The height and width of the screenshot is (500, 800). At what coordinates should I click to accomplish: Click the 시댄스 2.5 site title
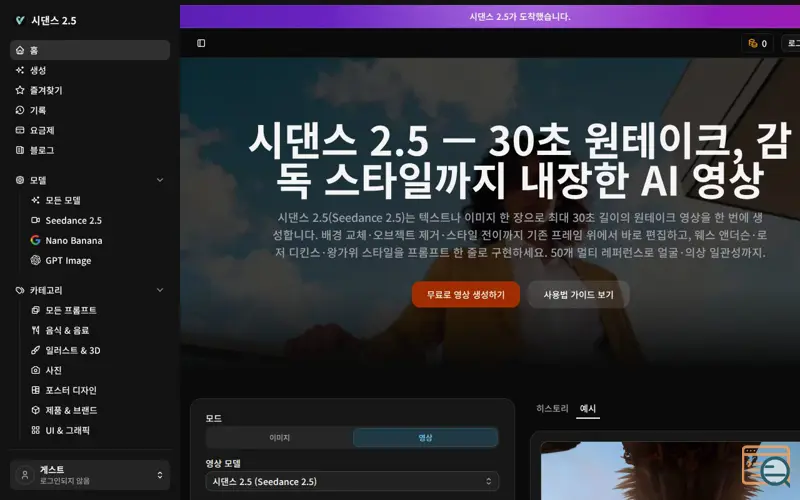pyautogui.click(x=54, y=20)
